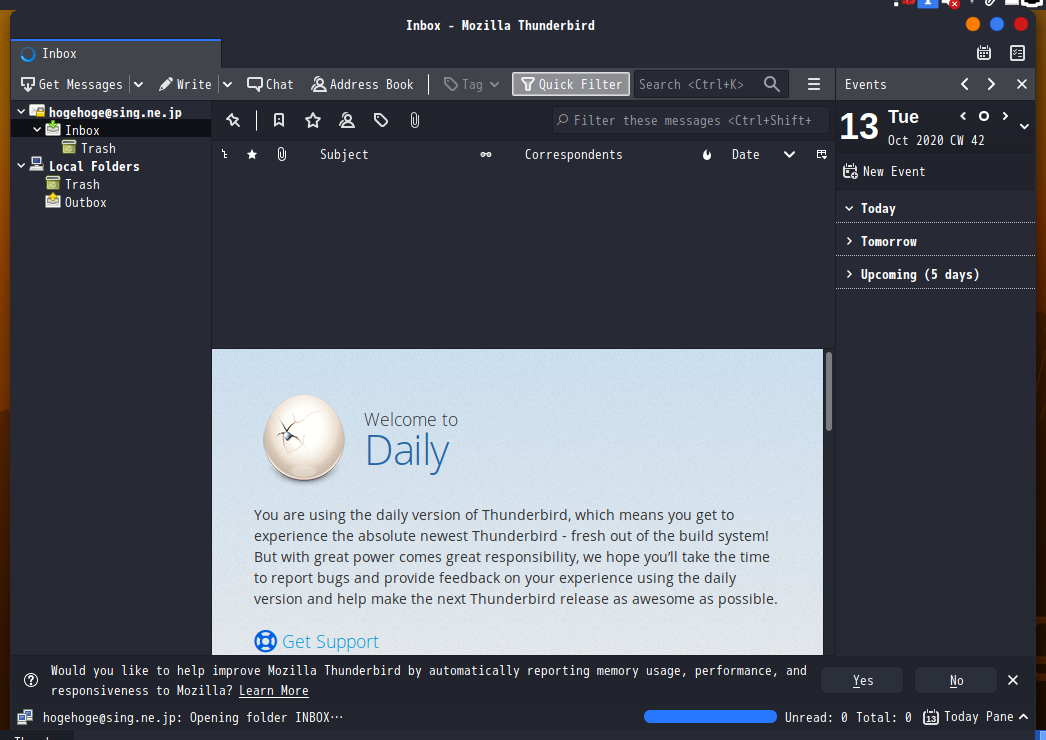Click No on telemetry prompt
The image size is (1046, 740).
click(956, 680)
